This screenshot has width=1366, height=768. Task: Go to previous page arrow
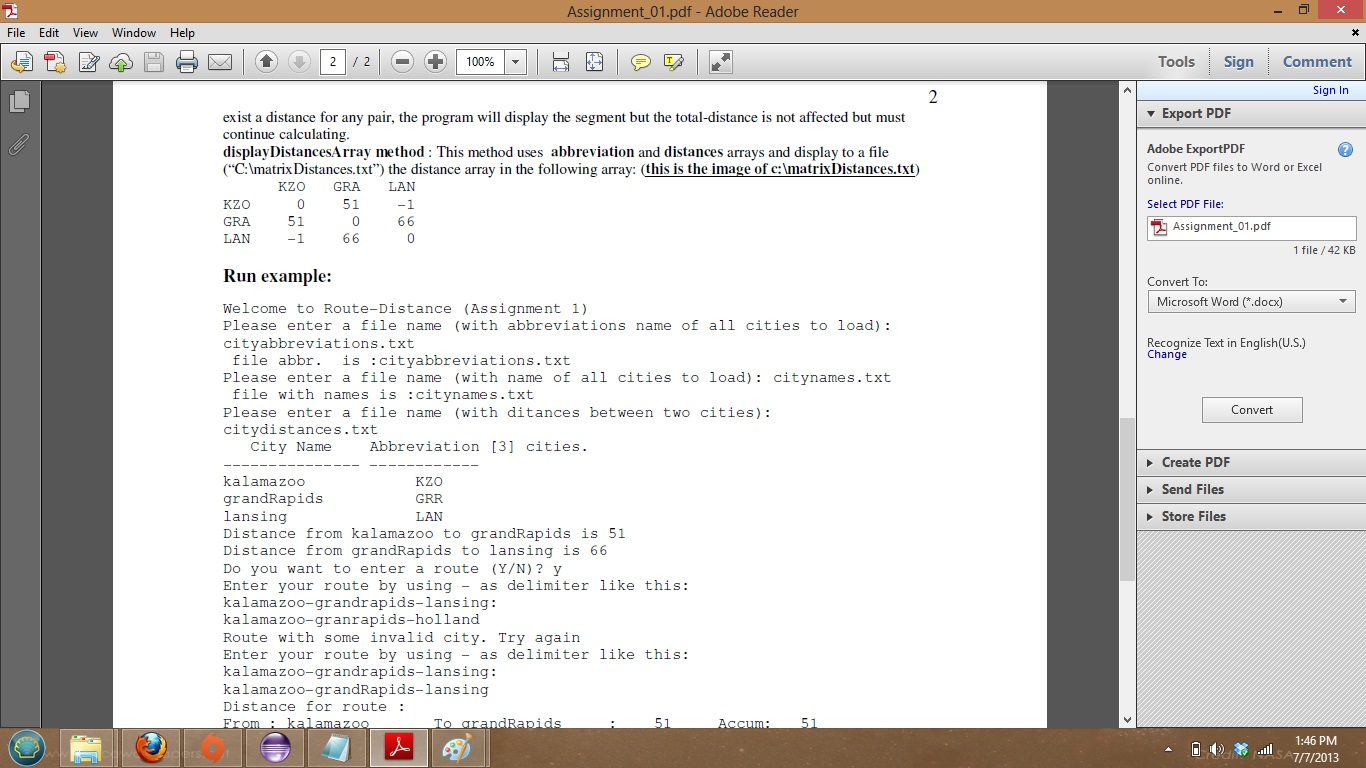coord(266,62)
